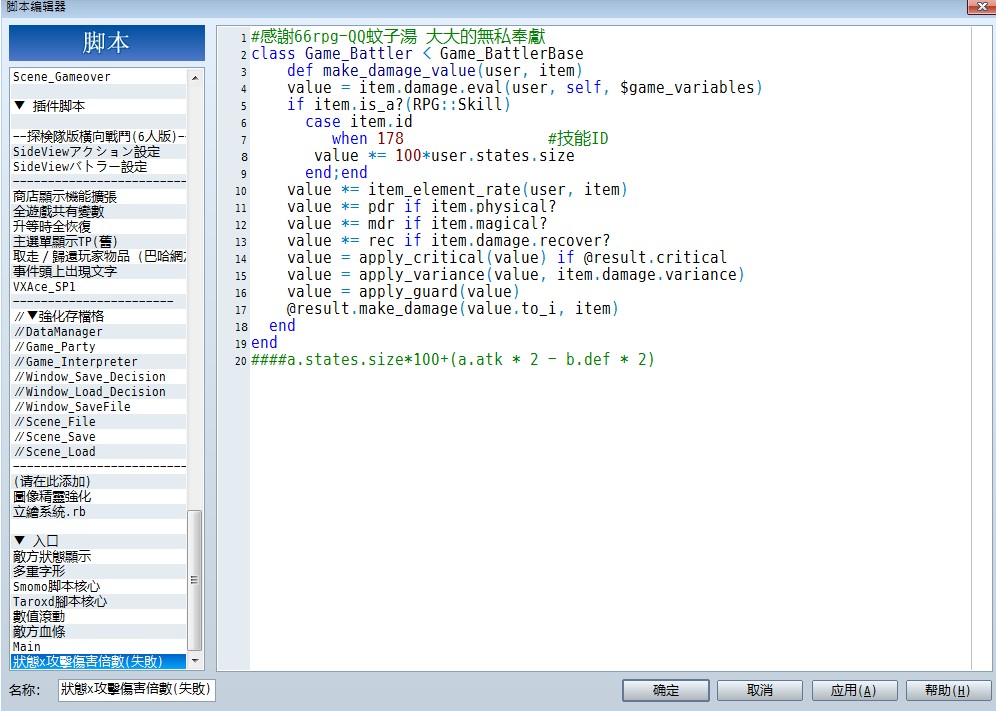Image resolution: width=996 pixels, height=711 pixels.
Task: Select 立繪系統.rb script
Action: (98, 511)
